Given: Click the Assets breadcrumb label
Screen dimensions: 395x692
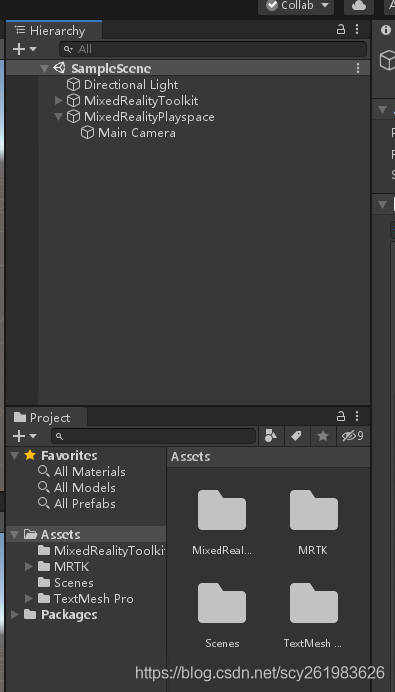Looking at the screenshot, I should (191, 457).
